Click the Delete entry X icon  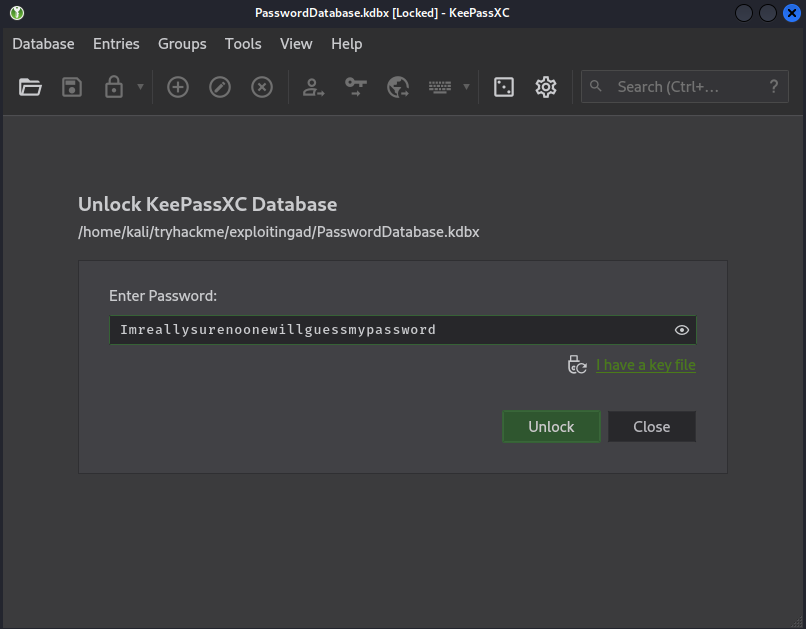[x=262, y=87]
